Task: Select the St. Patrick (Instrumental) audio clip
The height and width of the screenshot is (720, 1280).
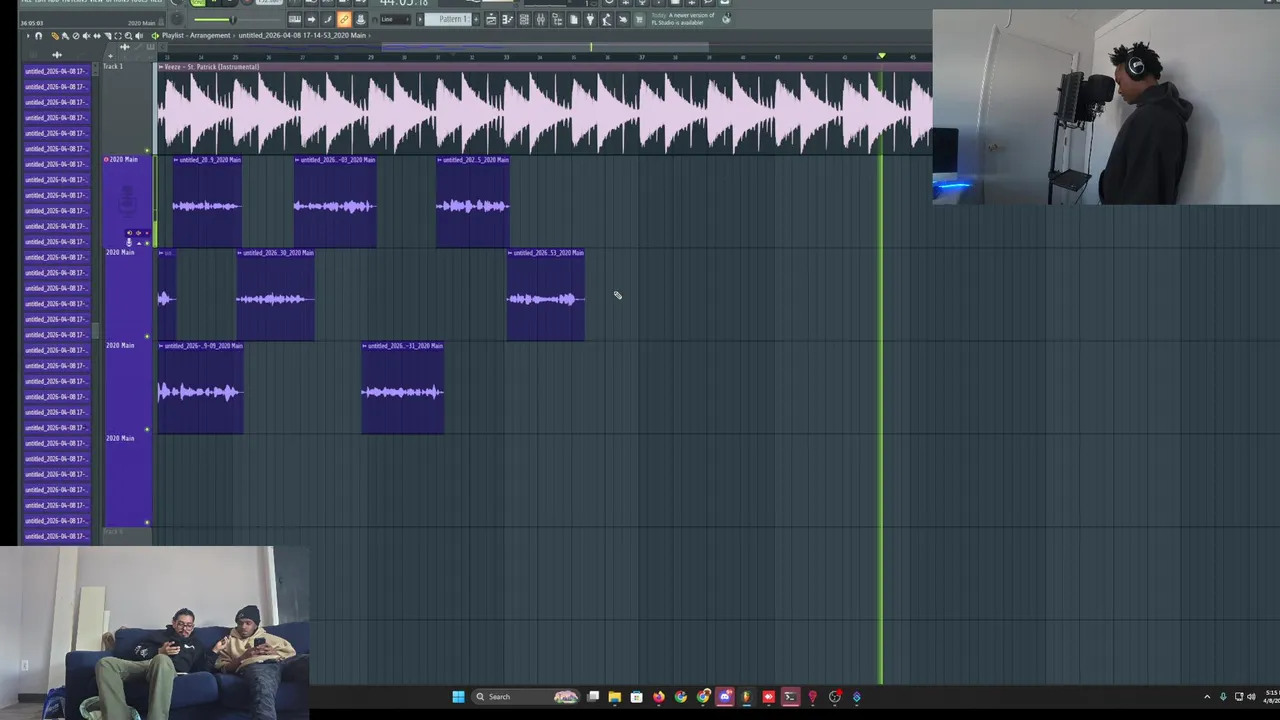Action: [544, 108]
